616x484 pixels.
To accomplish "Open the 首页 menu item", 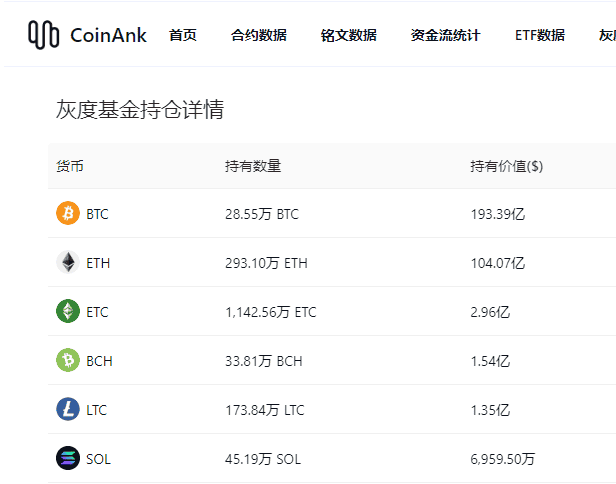I will (x=183, y=35).
